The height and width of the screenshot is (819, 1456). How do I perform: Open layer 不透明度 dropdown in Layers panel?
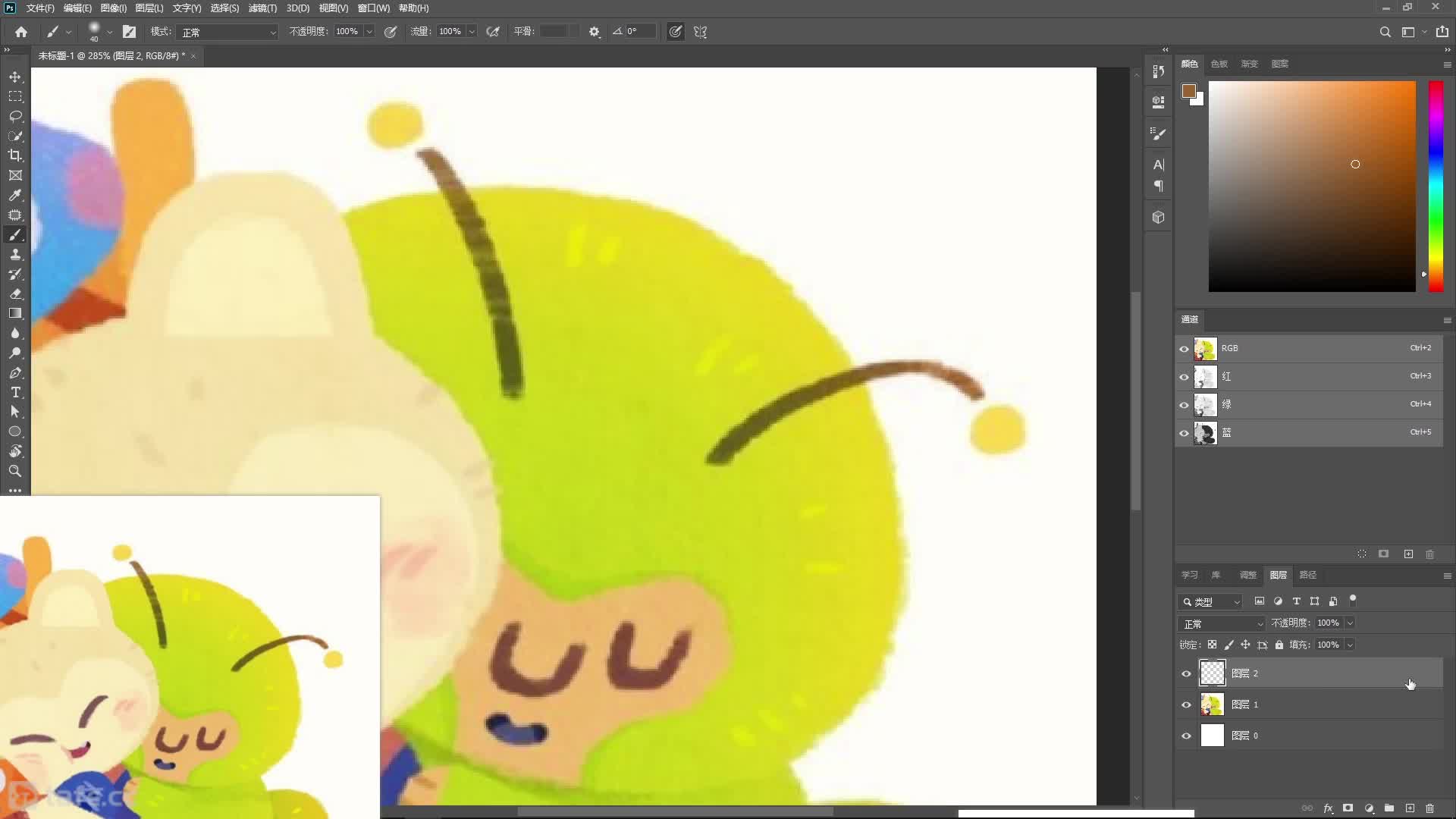[1350, 623]
